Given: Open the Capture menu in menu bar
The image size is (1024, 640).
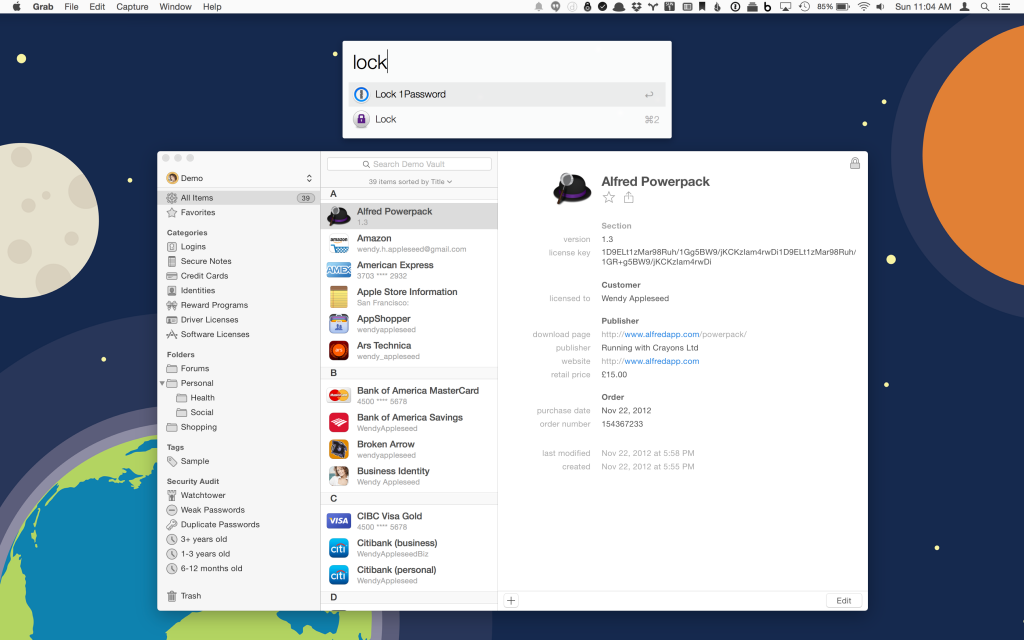Looking at the screenshot, I should [x=132, y=7].
